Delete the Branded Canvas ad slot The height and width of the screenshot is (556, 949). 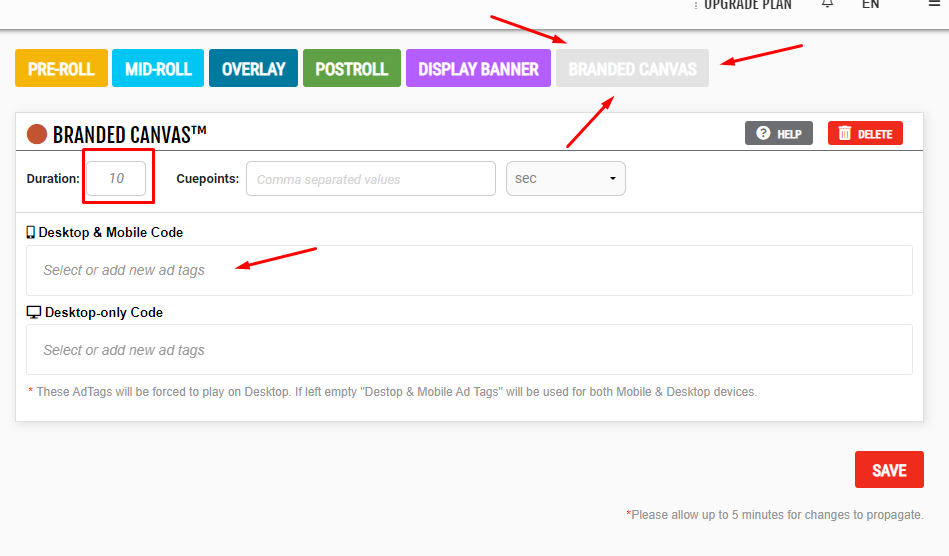coord(865,134)
